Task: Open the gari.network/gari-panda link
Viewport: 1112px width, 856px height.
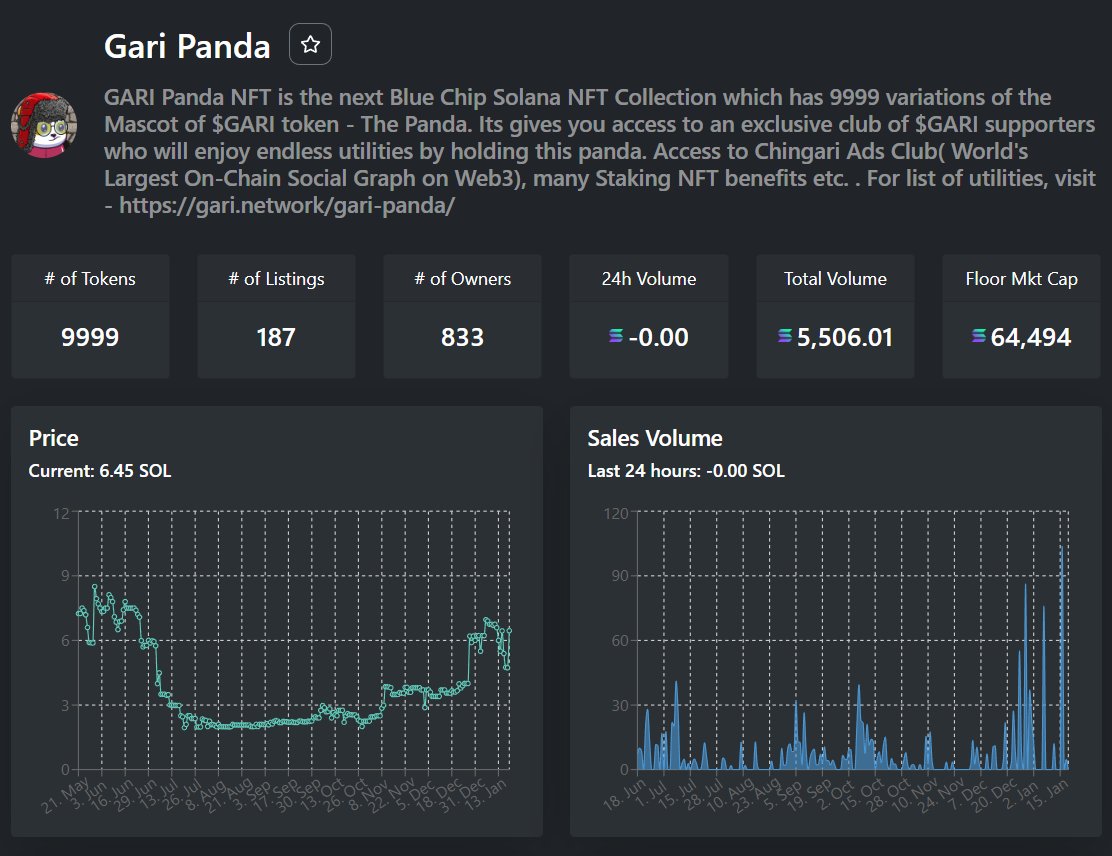Action: pos(287,206)
